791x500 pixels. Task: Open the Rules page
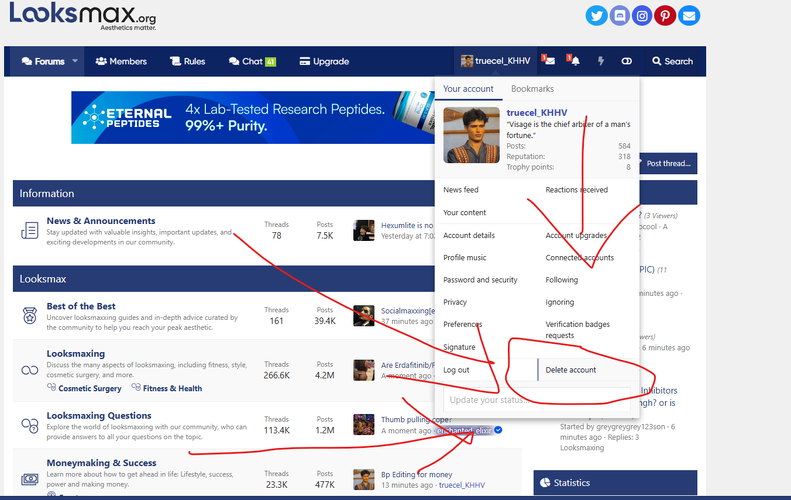pos(188,61)
